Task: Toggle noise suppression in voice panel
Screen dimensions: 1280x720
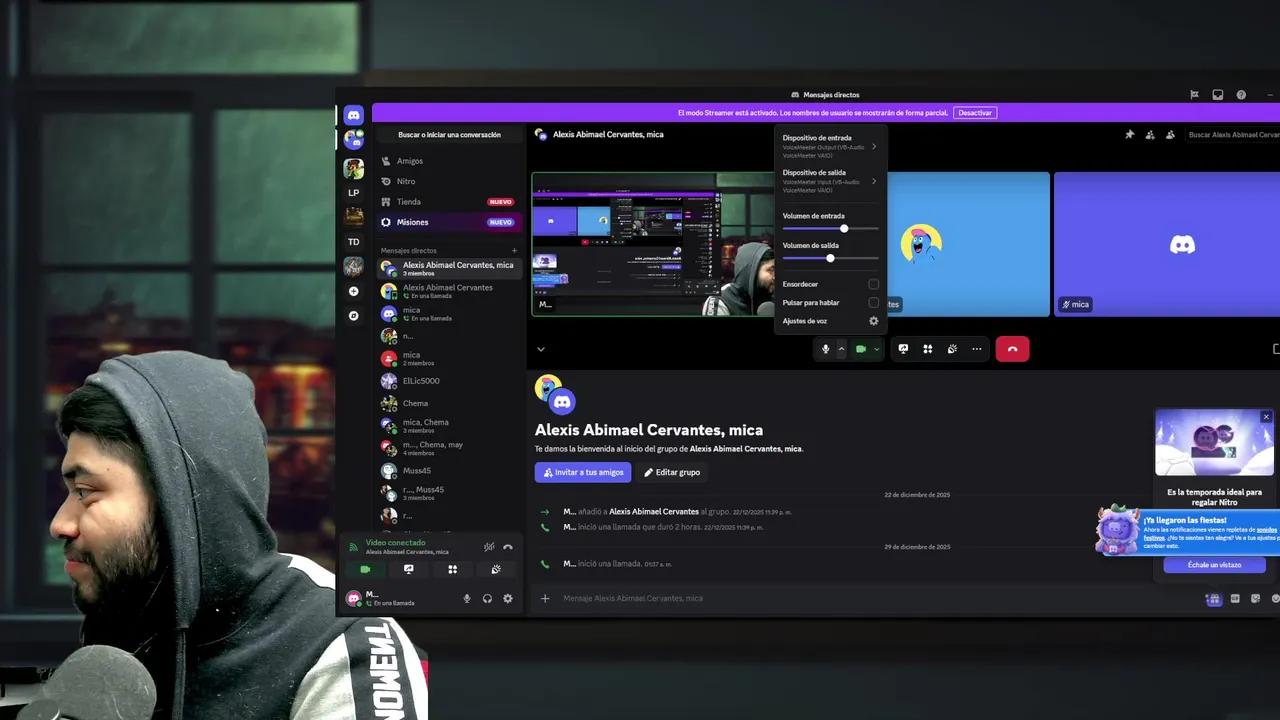Action: 489,547
